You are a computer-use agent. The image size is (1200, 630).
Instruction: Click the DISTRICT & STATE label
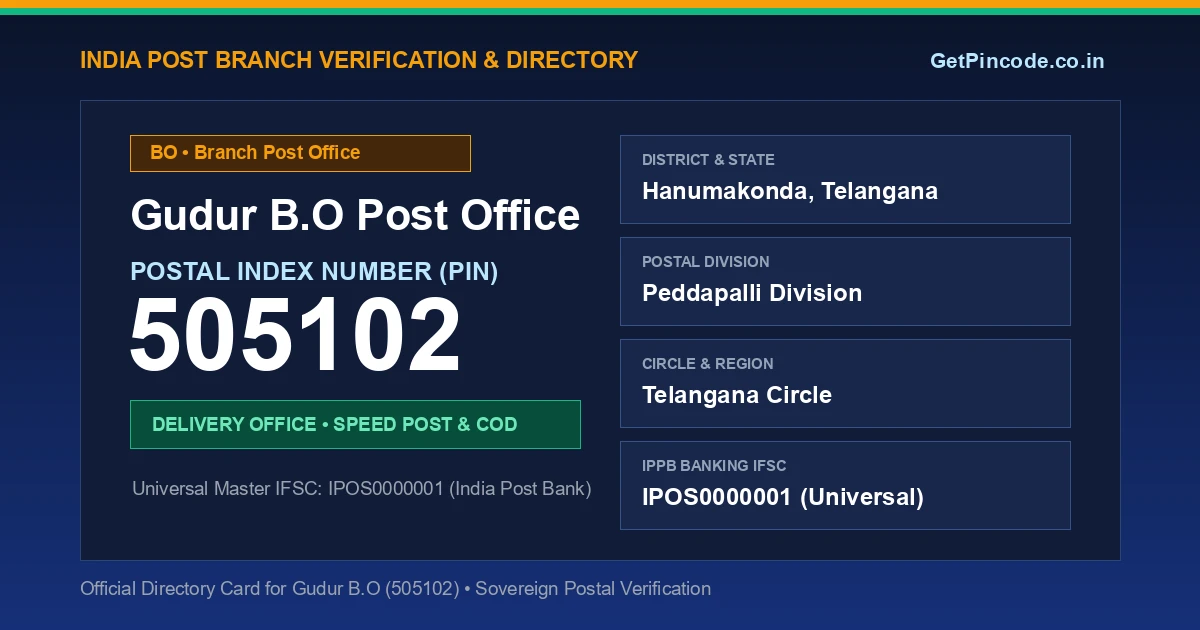(708, 160)
